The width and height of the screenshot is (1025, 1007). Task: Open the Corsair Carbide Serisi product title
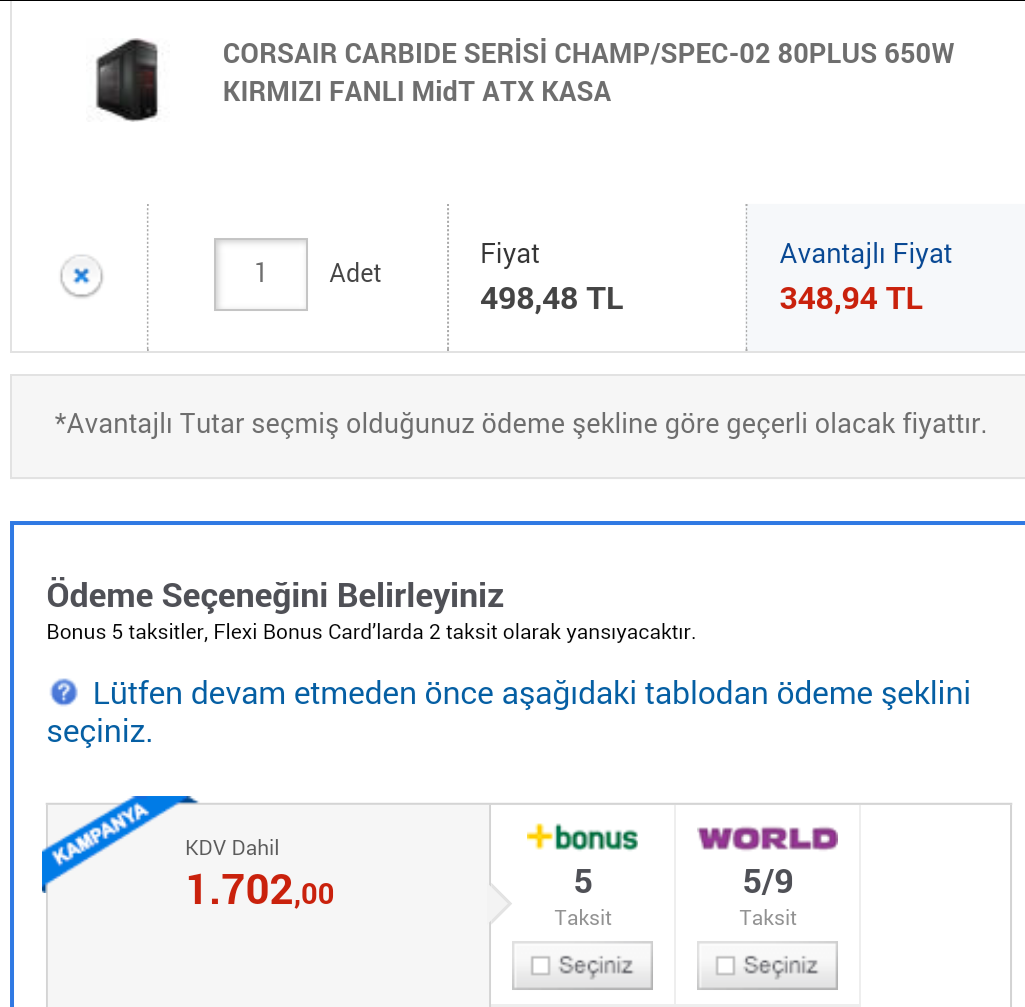pos(588,72)
